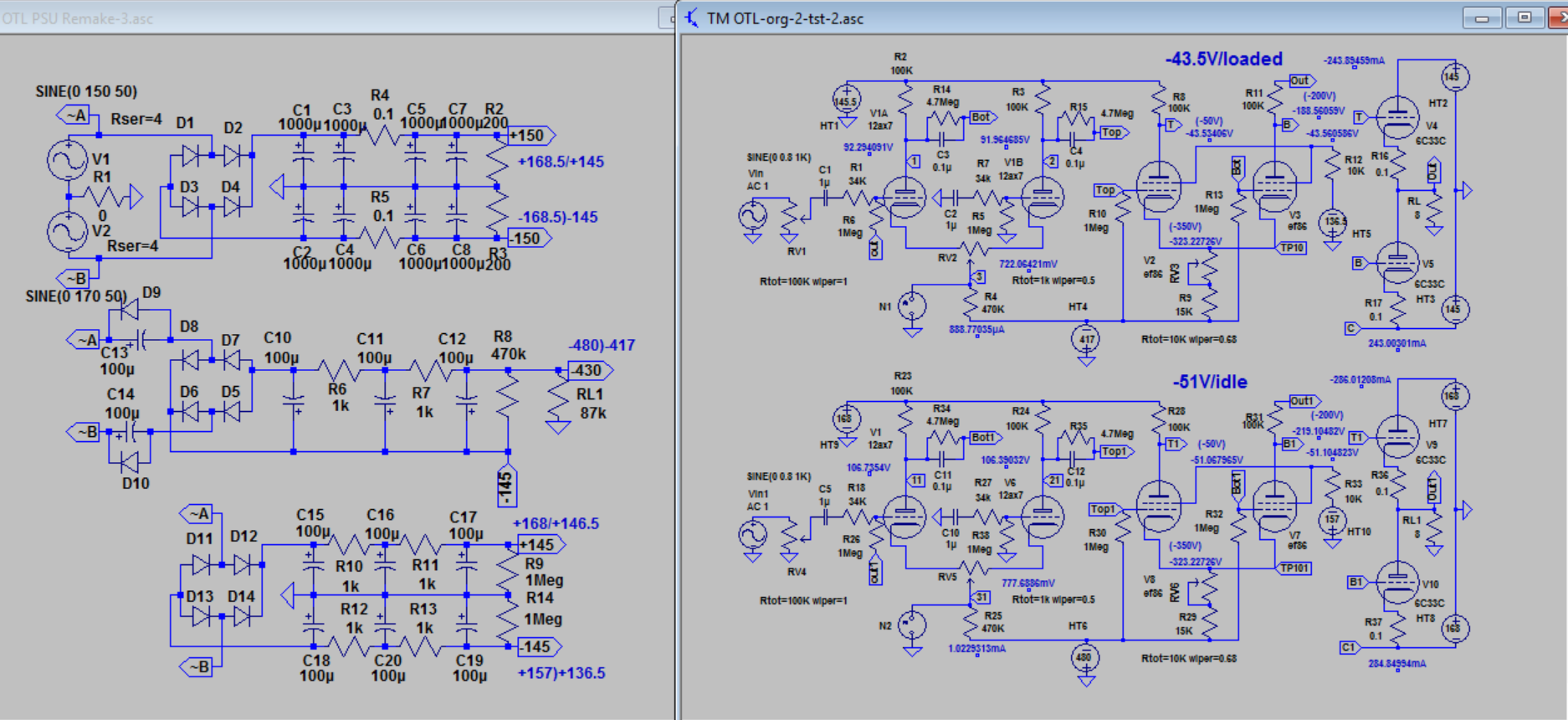Click the SINE(0 150 50) source text
Viewport: 1568px width, 720px height.
tap(86, 91)
